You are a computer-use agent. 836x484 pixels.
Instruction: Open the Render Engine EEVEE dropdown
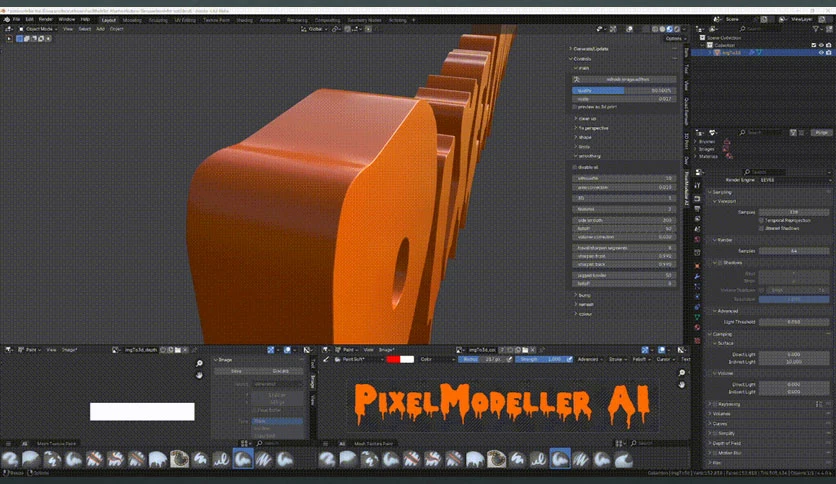pos(794,180)
